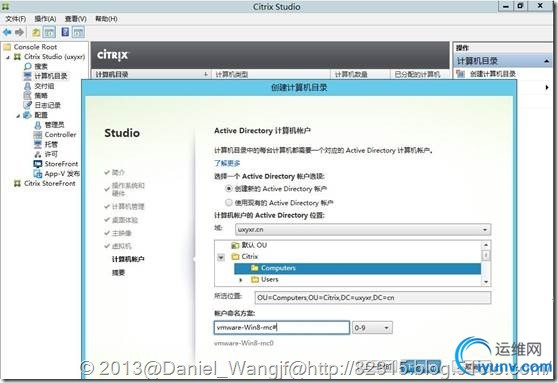The image size is (558, 383).
Task: Go to the 计算机管理 wizard step
Action: pos(128,206)
